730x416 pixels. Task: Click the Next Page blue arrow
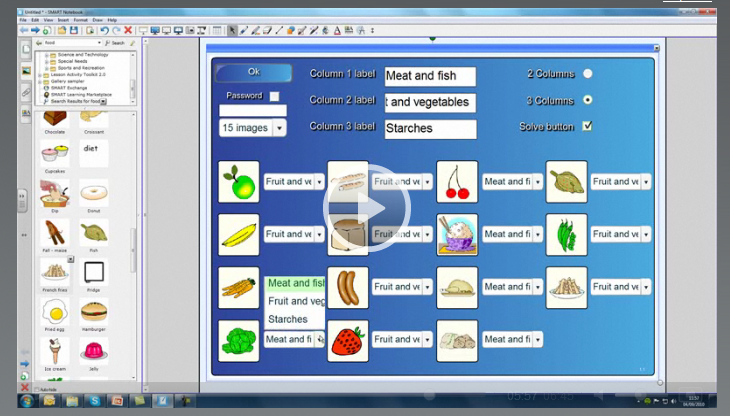pyautogui.click(x=35, y=31)
